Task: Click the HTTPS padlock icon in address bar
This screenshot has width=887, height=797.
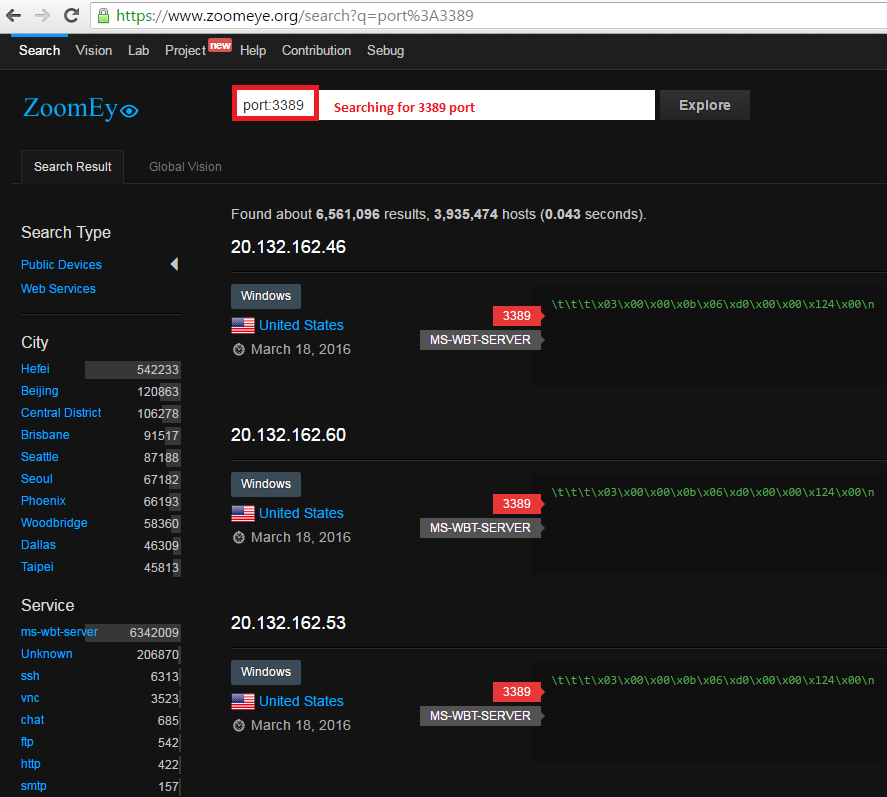Action: tap(103, 15)
